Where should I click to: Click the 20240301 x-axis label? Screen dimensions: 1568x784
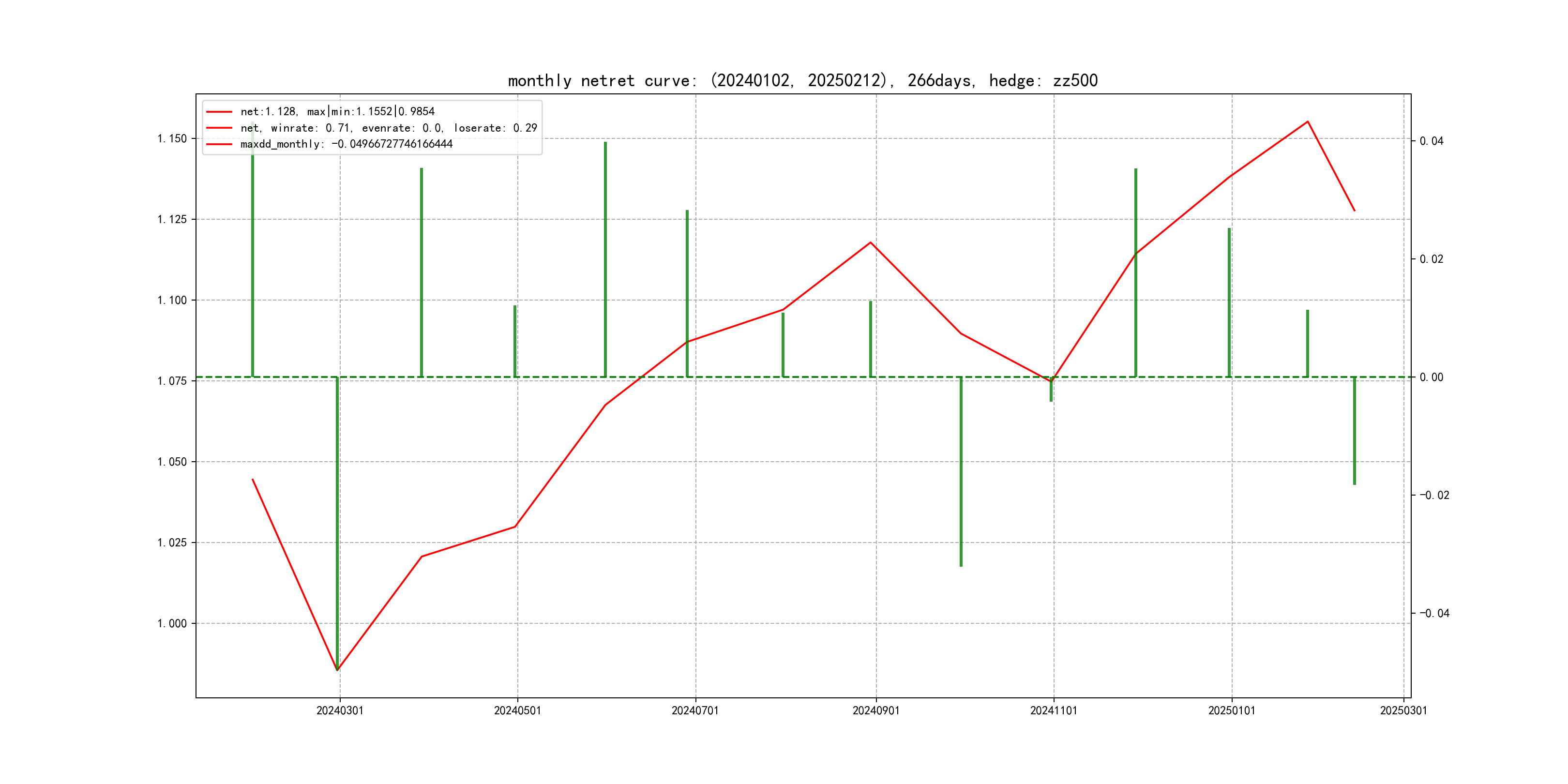340,711
